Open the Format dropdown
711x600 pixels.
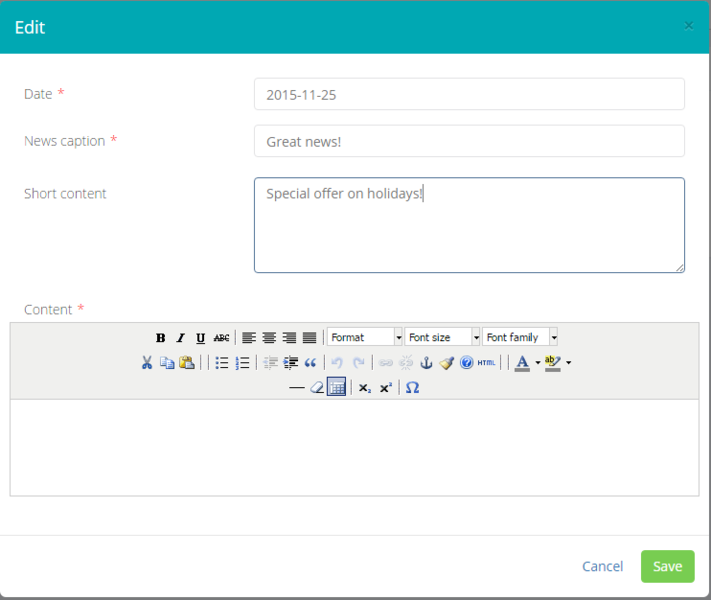pos(365,338)
